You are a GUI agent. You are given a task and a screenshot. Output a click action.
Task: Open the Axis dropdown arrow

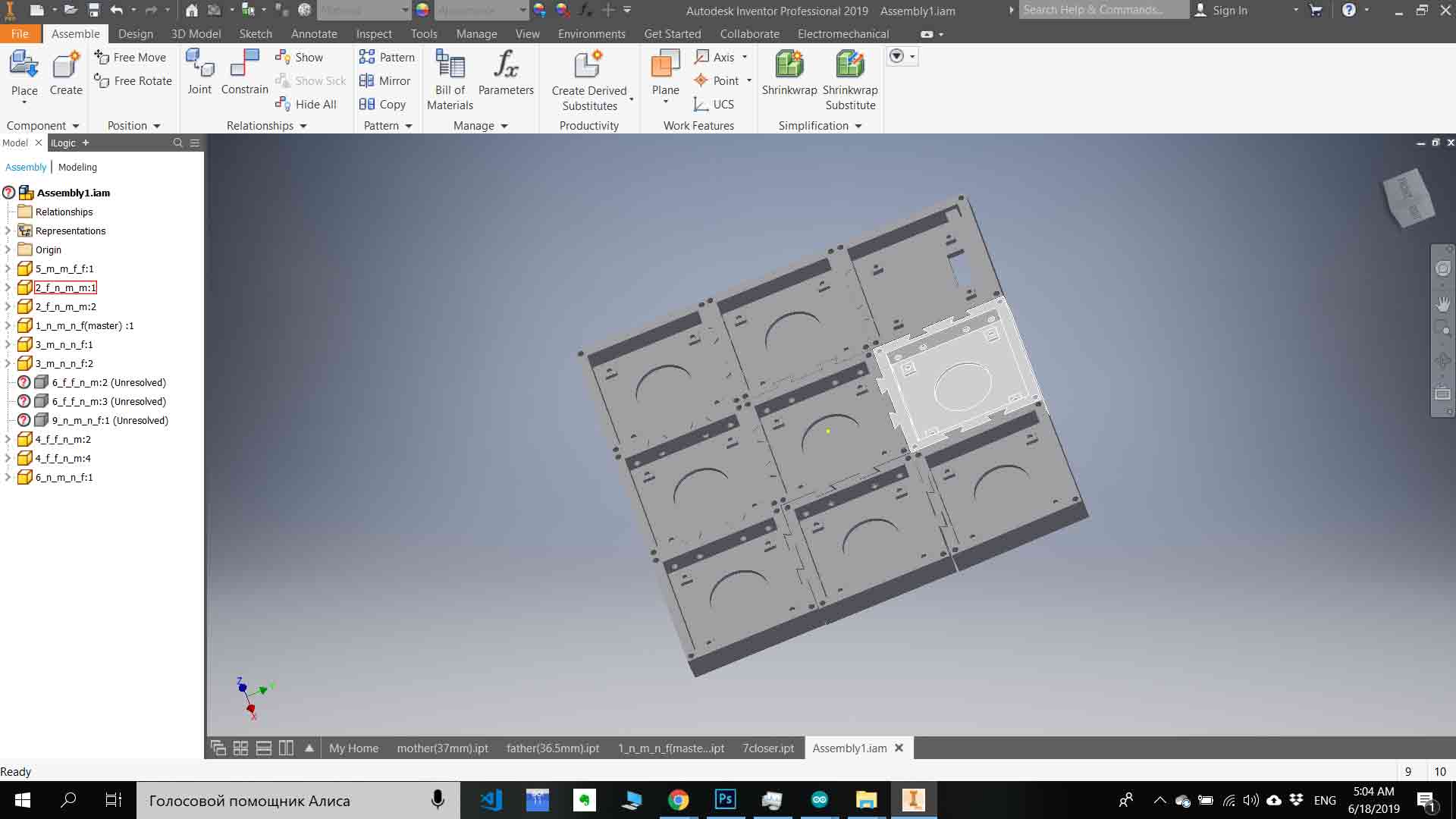point(745,57)
